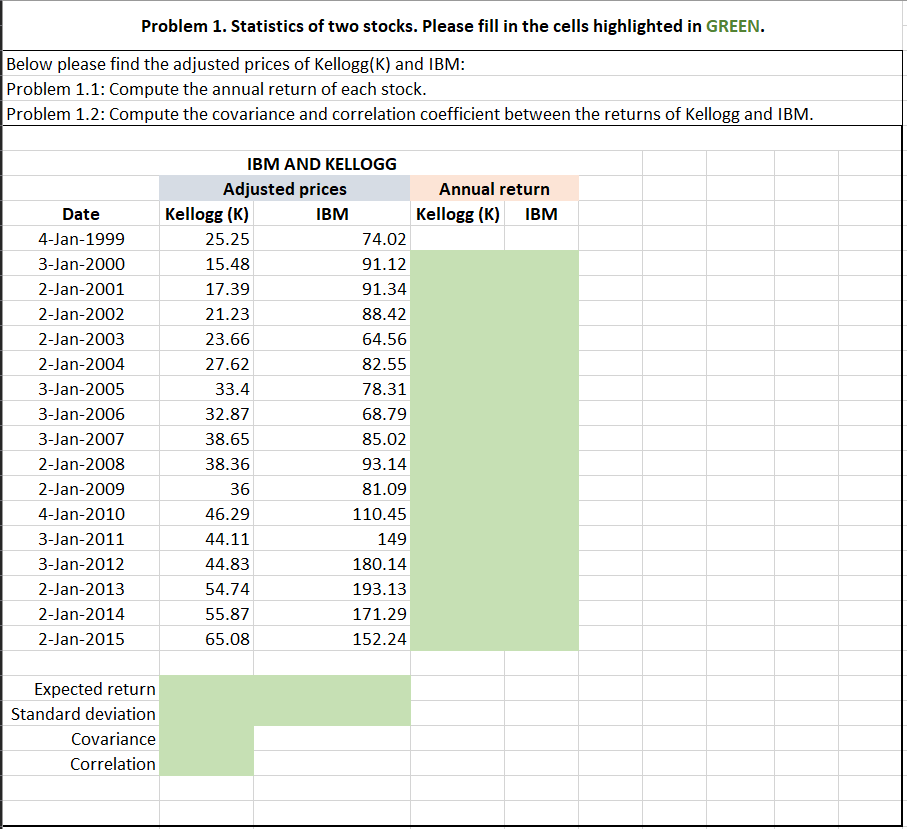Select green Kellogg Expected return cell
Viewport: 907px width, 829px height.
[207, 688]
